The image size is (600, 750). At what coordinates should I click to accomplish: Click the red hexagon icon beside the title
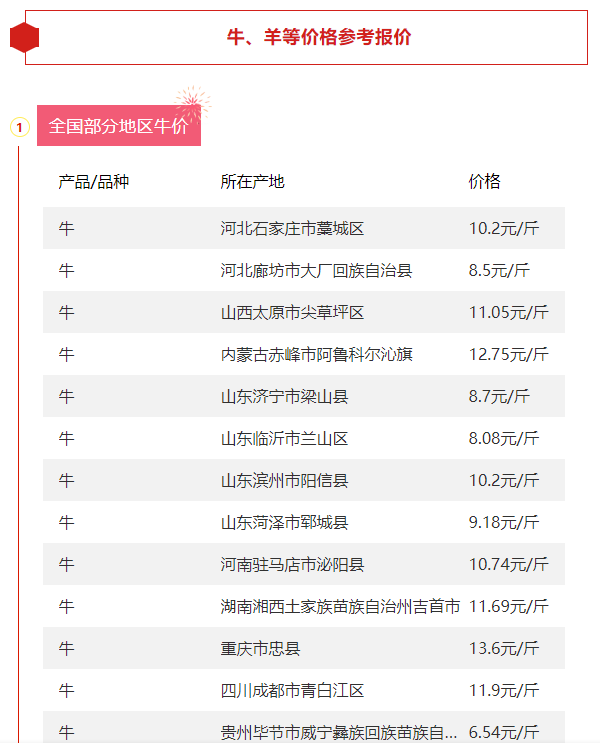[24, 38]
